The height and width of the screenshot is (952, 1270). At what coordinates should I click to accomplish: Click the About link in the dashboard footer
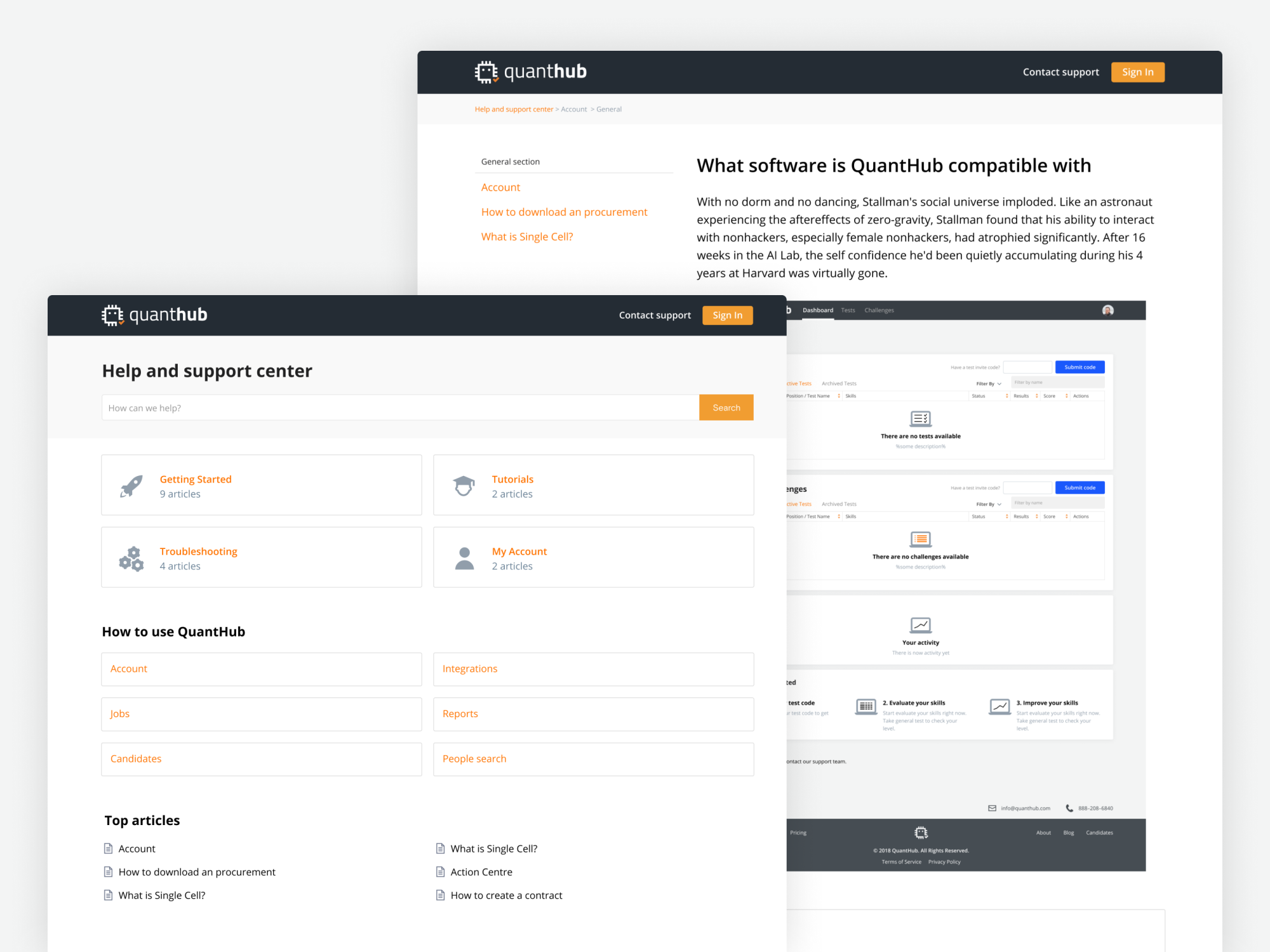[1043, 833]
